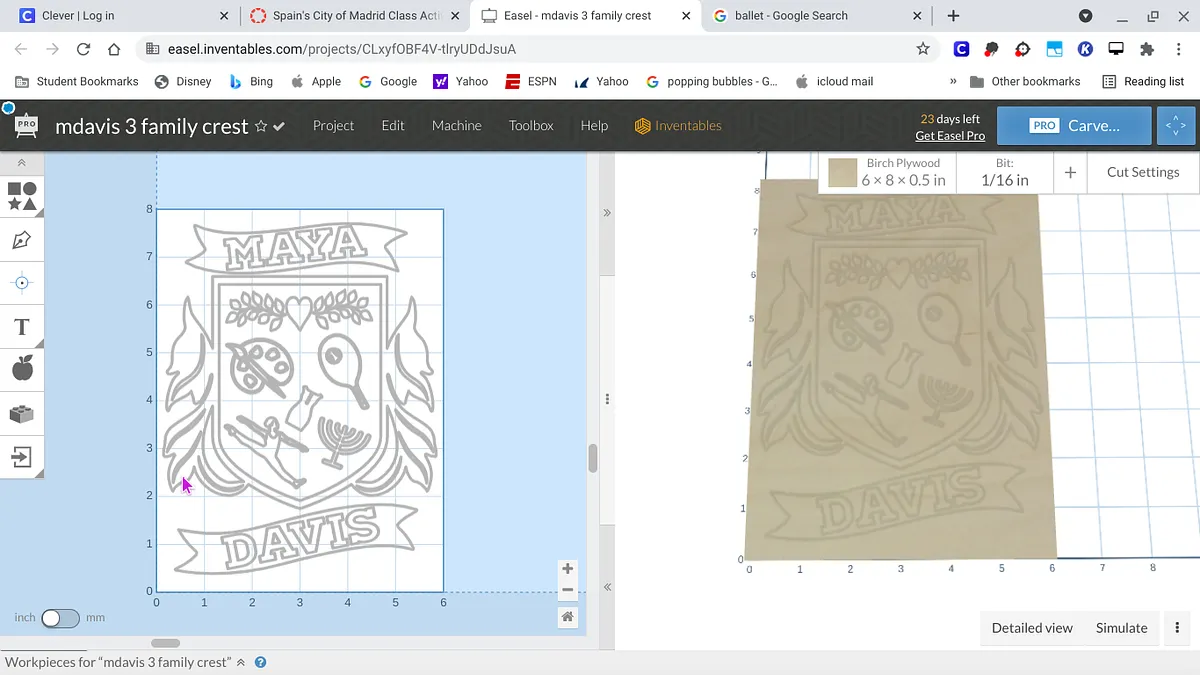Open the apple icon library
Screen dimensions: 1200x675
coord(22,370)
